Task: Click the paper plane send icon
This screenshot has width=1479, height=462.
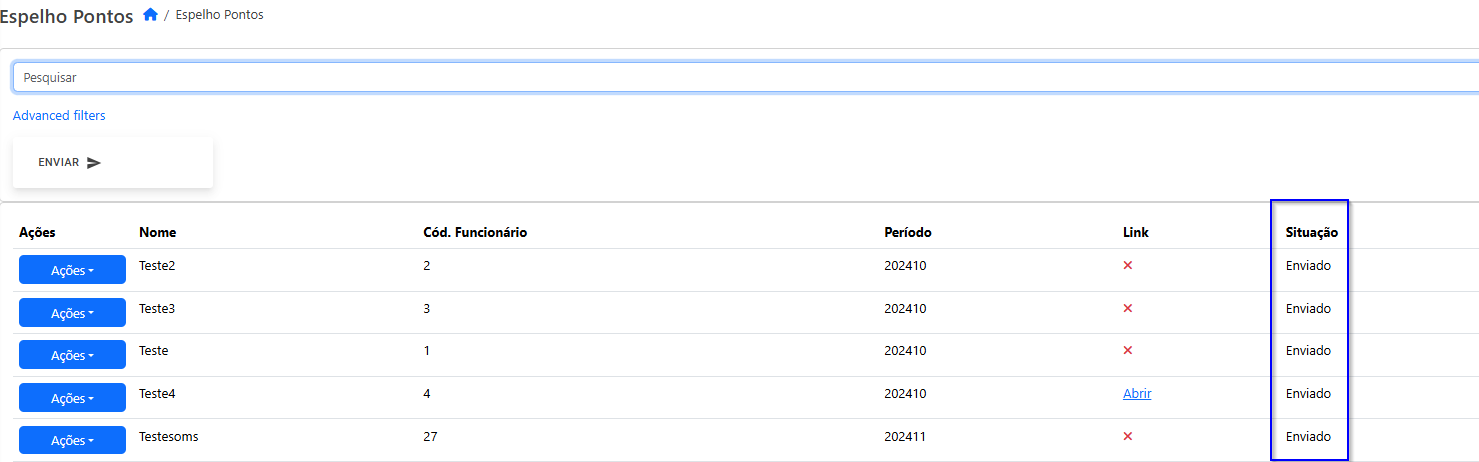Action: [94, 163]
